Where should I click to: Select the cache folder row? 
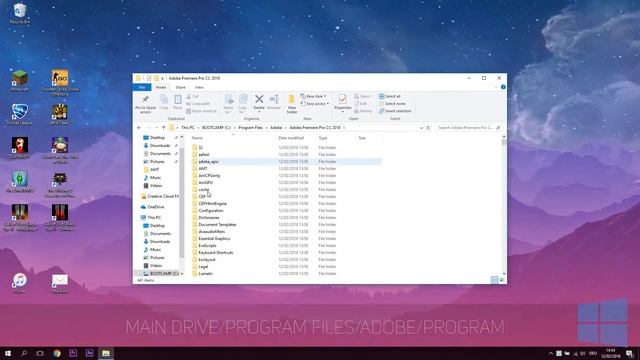click(286, 189)
